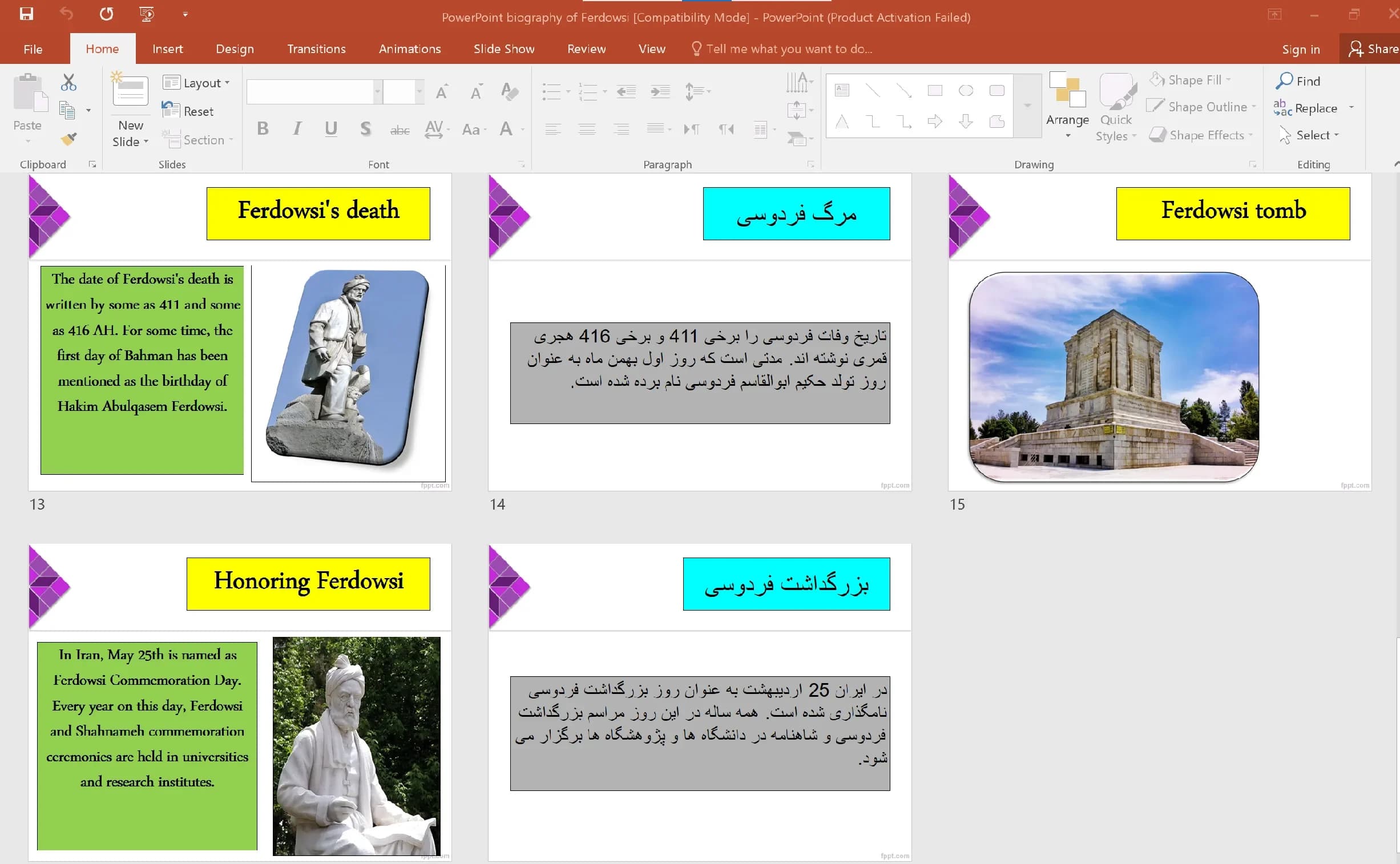Switch to the Design tab
Screen dimensions: 1400x864
click(x=235, y=49)
